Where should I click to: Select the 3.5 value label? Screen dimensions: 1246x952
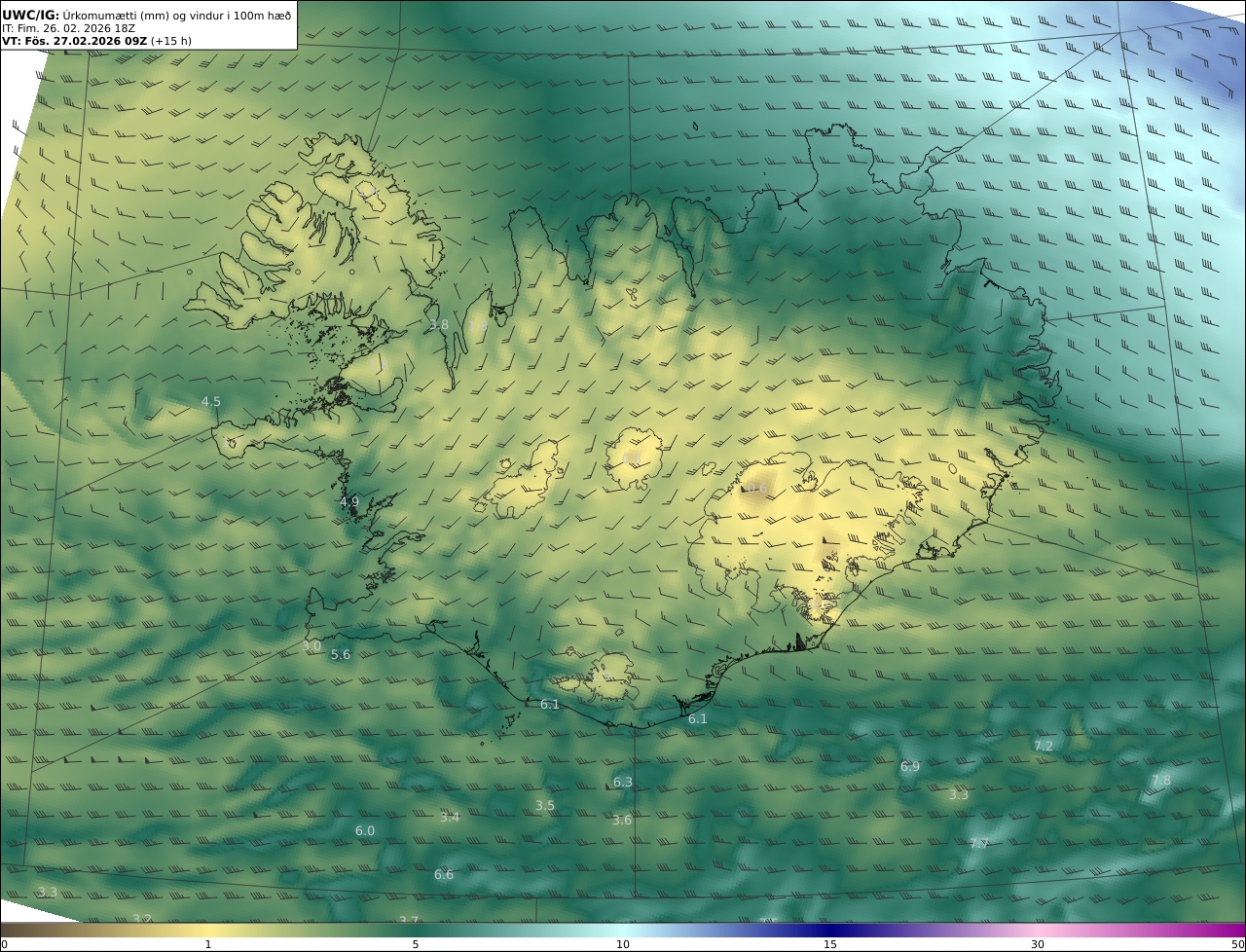point(545,806)
